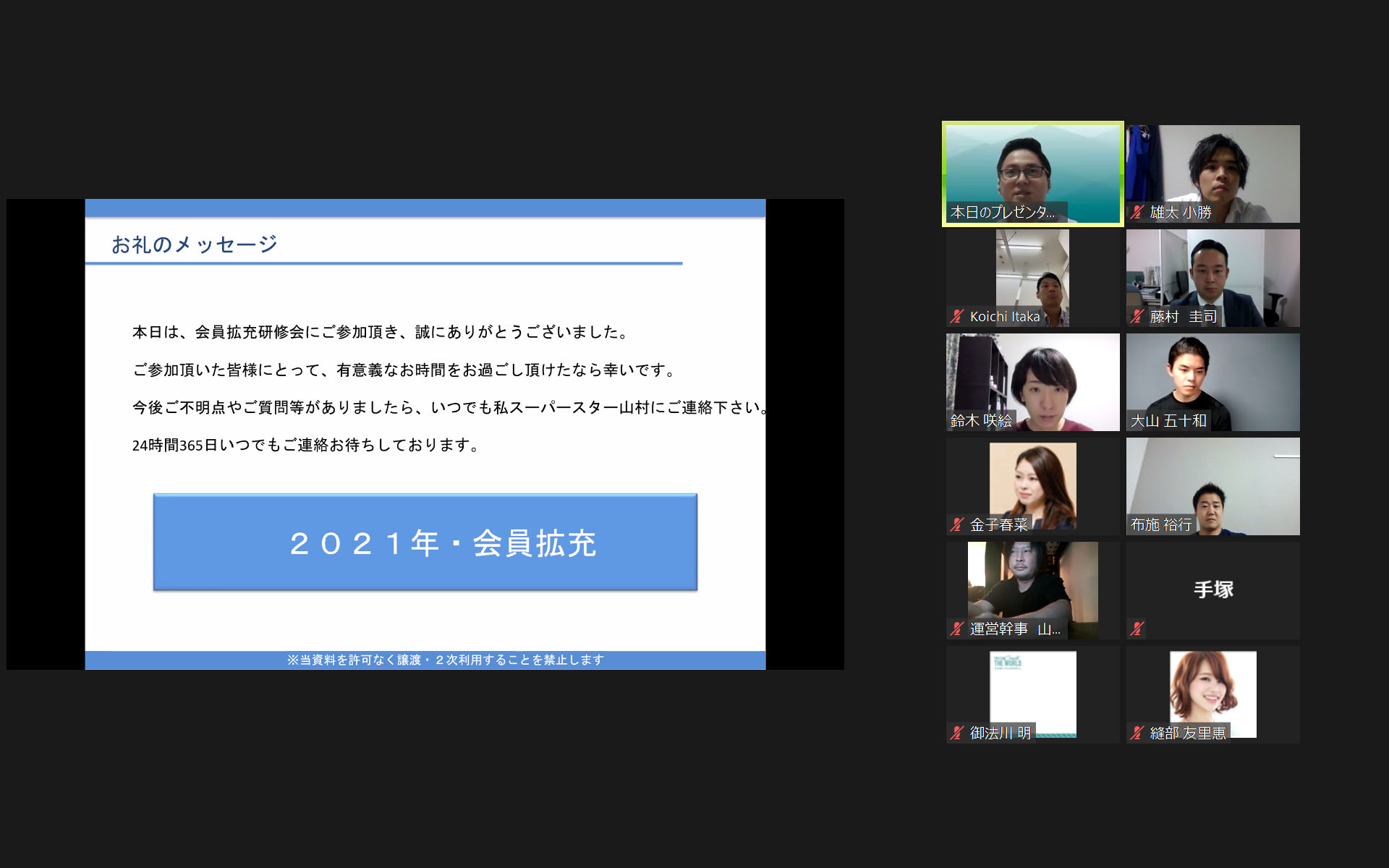The width and height of the screenshot is (1389, 868).
Task: Click the お礼のメッセージ slide heading
Action: 194,244
